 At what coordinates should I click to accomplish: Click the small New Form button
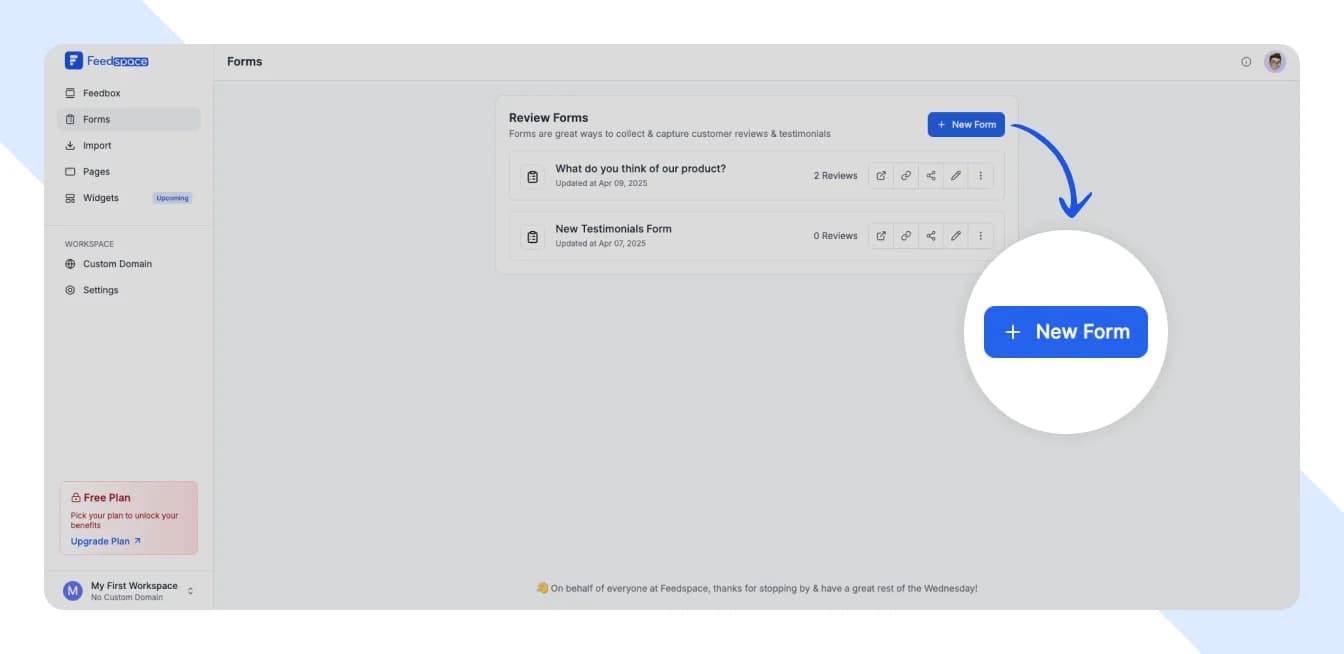tap(966, 124)
